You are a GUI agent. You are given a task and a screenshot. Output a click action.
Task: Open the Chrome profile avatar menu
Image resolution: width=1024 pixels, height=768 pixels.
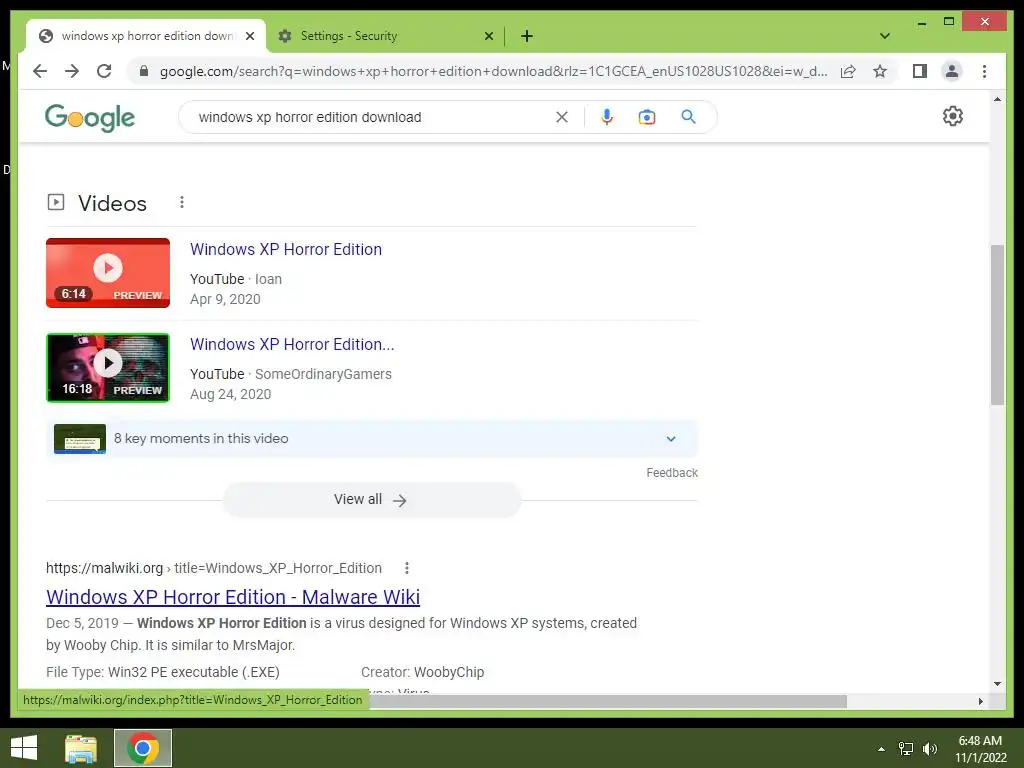952,71
